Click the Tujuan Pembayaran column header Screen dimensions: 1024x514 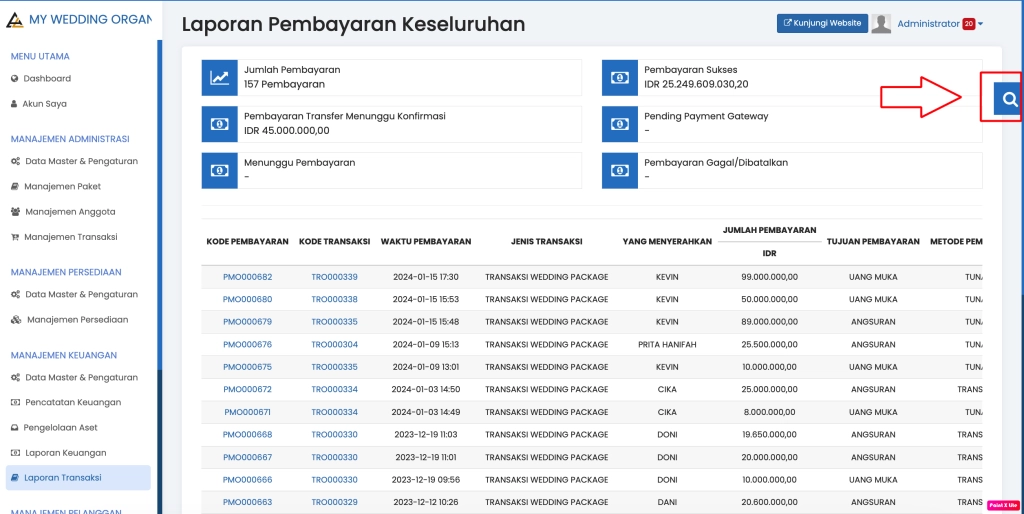pos(873,242)
